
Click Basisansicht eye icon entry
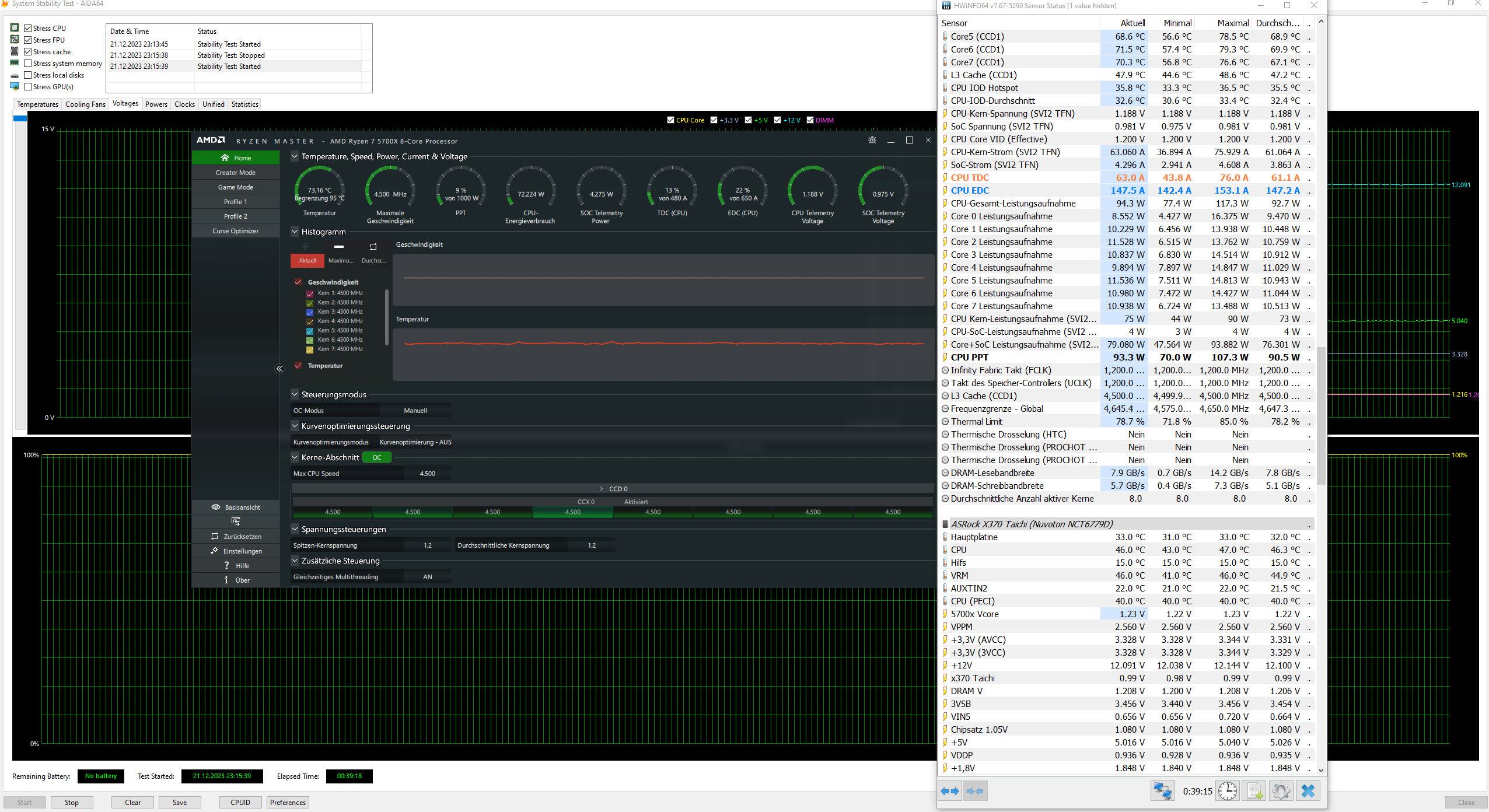click(236, 507)
